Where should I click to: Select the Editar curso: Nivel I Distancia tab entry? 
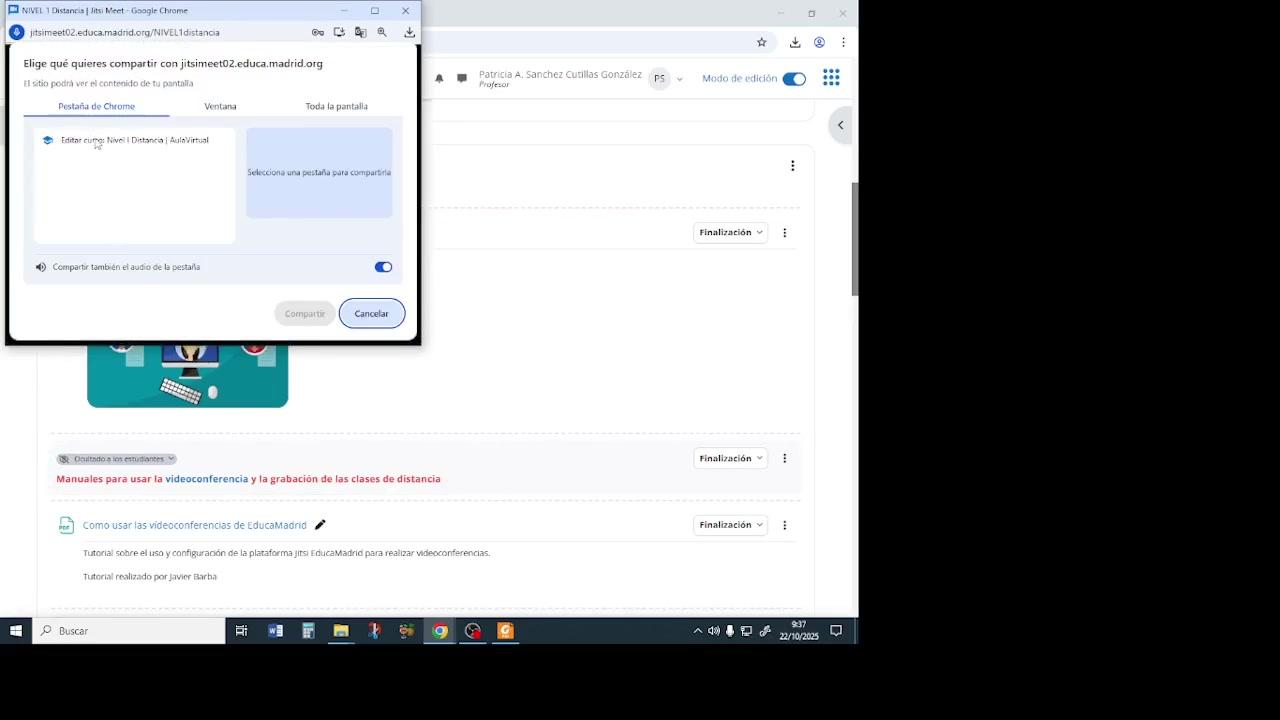pos(134,140)
